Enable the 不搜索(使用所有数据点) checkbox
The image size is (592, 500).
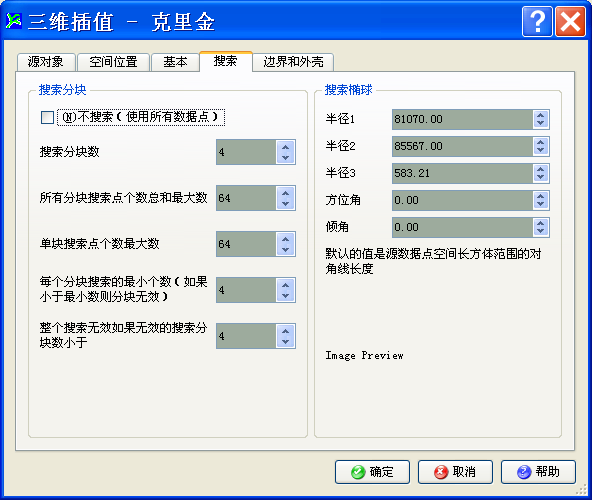47,117
